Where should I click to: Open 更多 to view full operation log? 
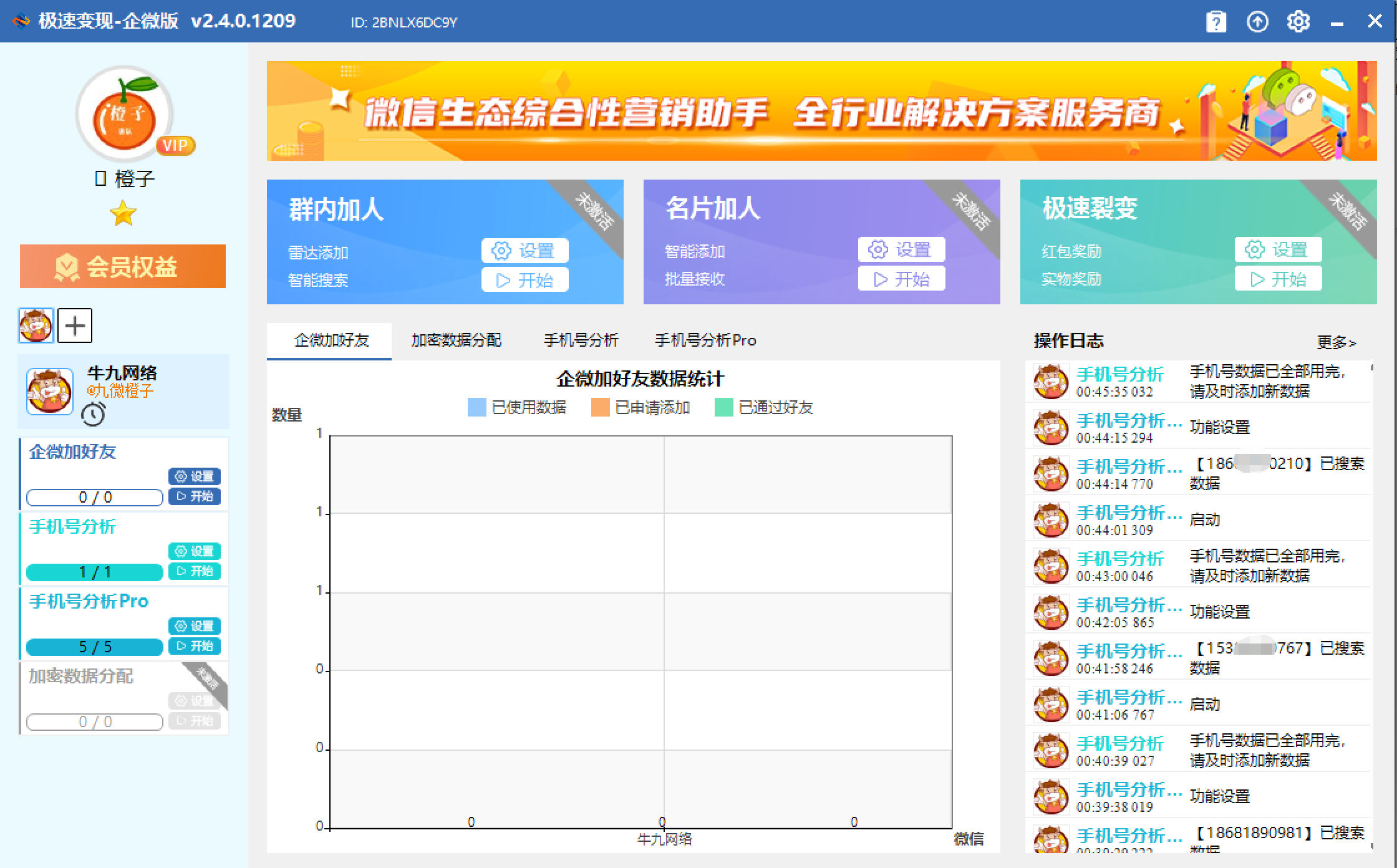pos(1338,342)
